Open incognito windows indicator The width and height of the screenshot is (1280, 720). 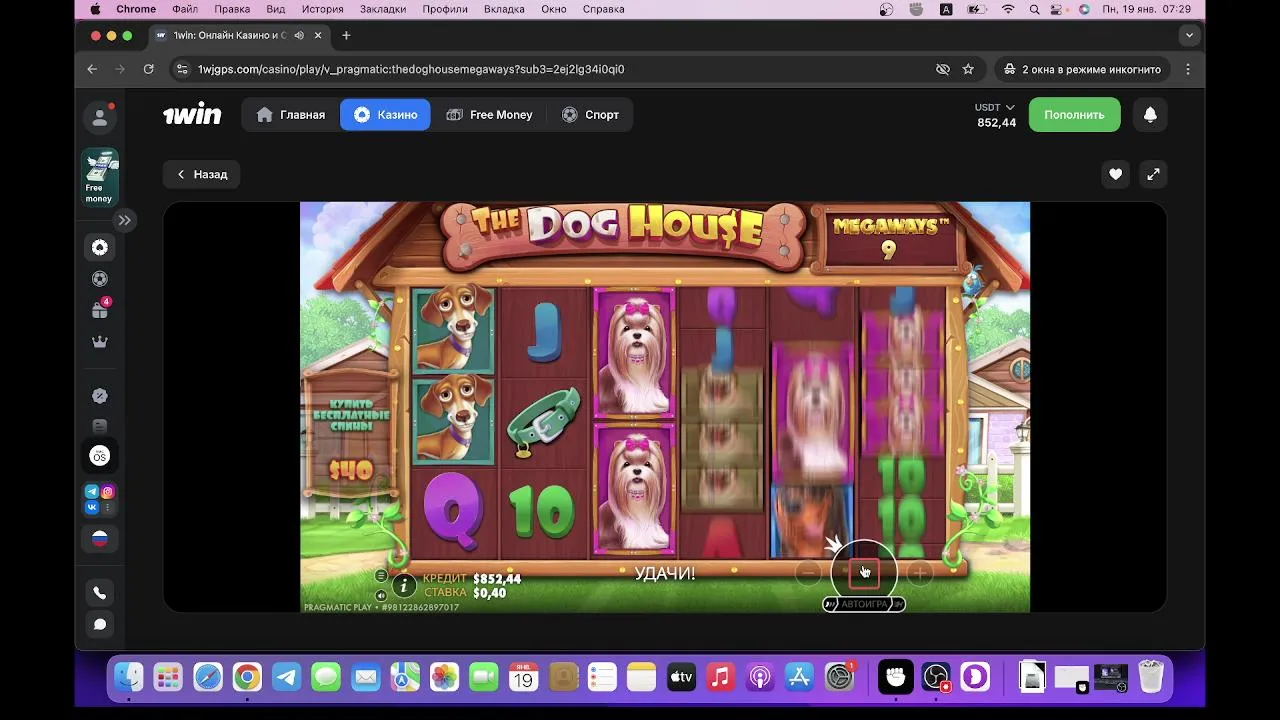pos(1082,69)
